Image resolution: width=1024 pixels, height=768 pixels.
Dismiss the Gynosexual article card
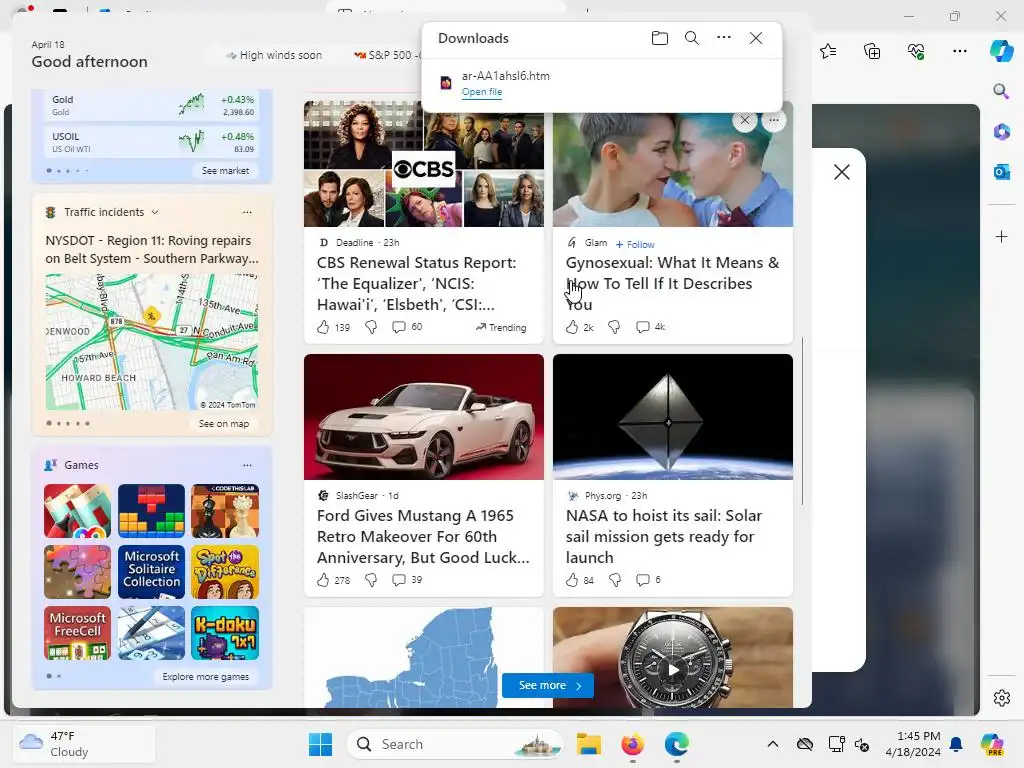pyautogui.click(x=744, y=120)
